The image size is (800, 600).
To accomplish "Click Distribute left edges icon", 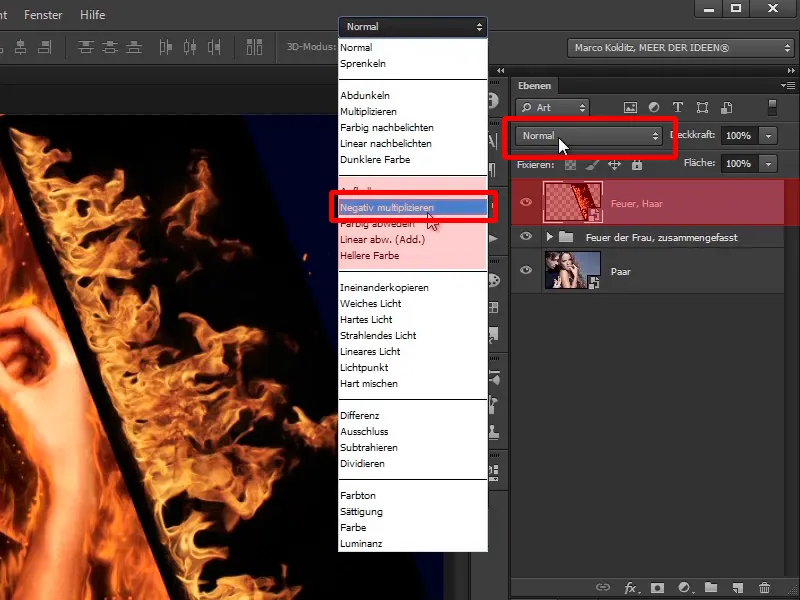I will coord(165,47).
